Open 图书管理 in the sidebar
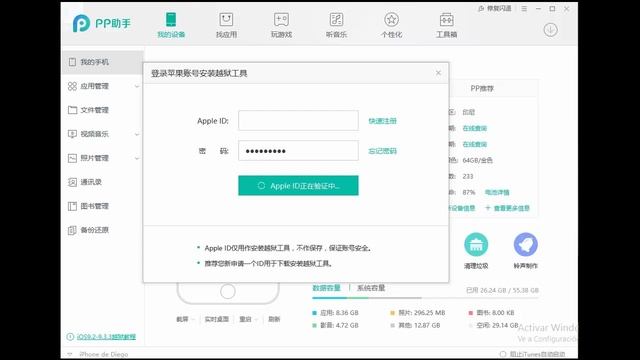Screen dimensions: 640x360 (x=102, y=206)
